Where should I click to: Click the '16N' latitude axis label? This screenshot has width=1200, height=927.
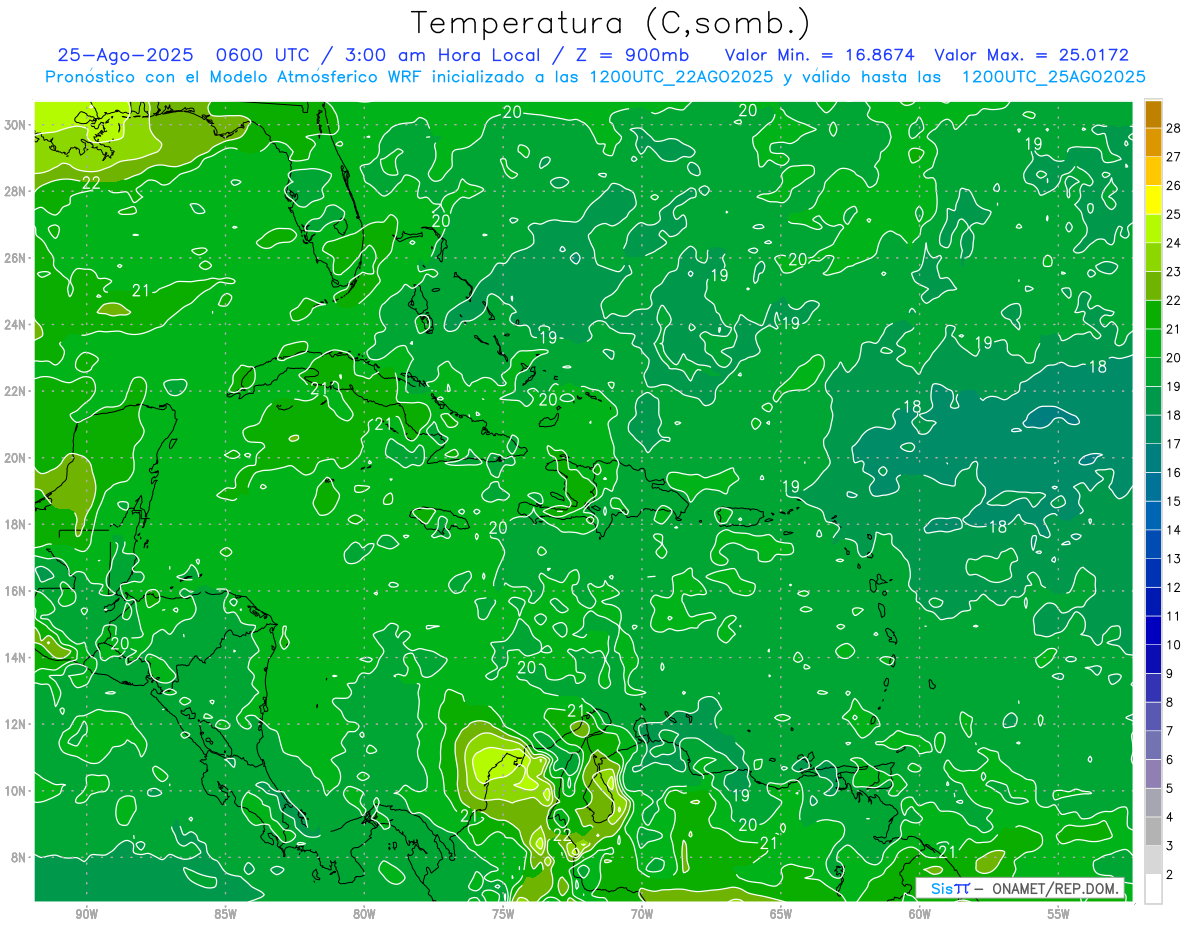click(15, 591)
